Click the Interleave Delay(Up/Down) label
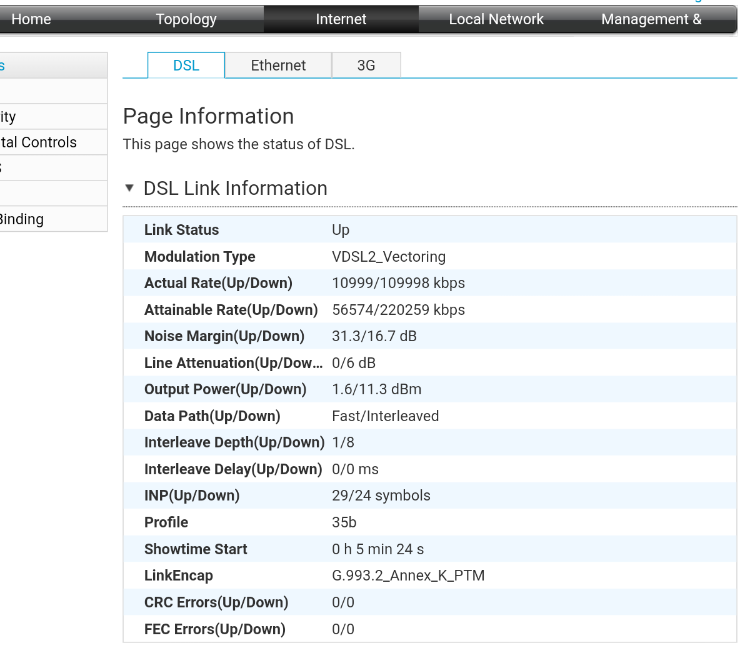The height and width of the screenshot is (649, 750). [x=233, y=469]
